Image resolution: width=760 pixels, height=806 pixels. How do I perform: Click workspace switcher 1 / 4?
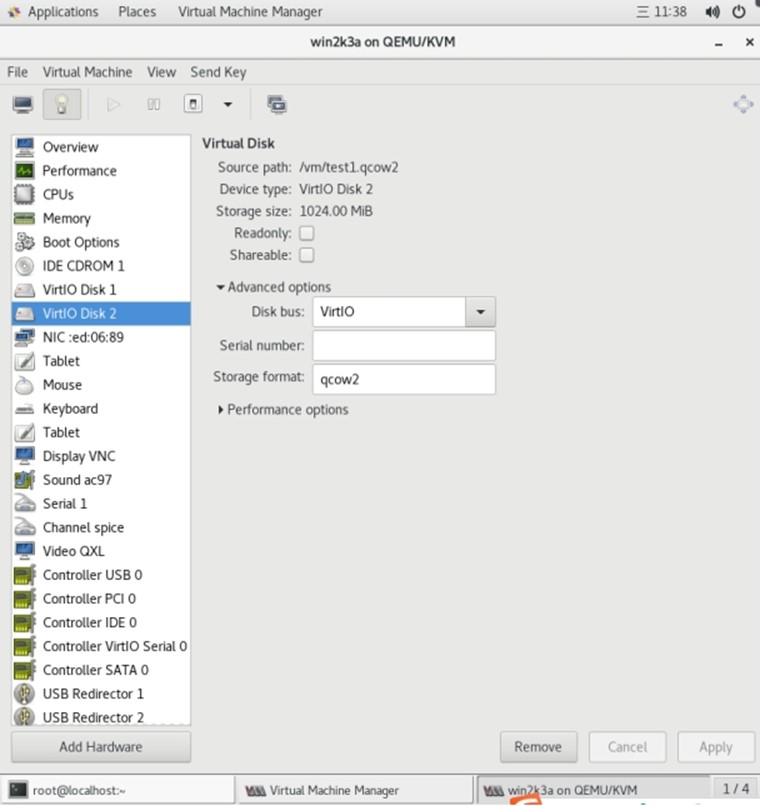tap(735, 789)
